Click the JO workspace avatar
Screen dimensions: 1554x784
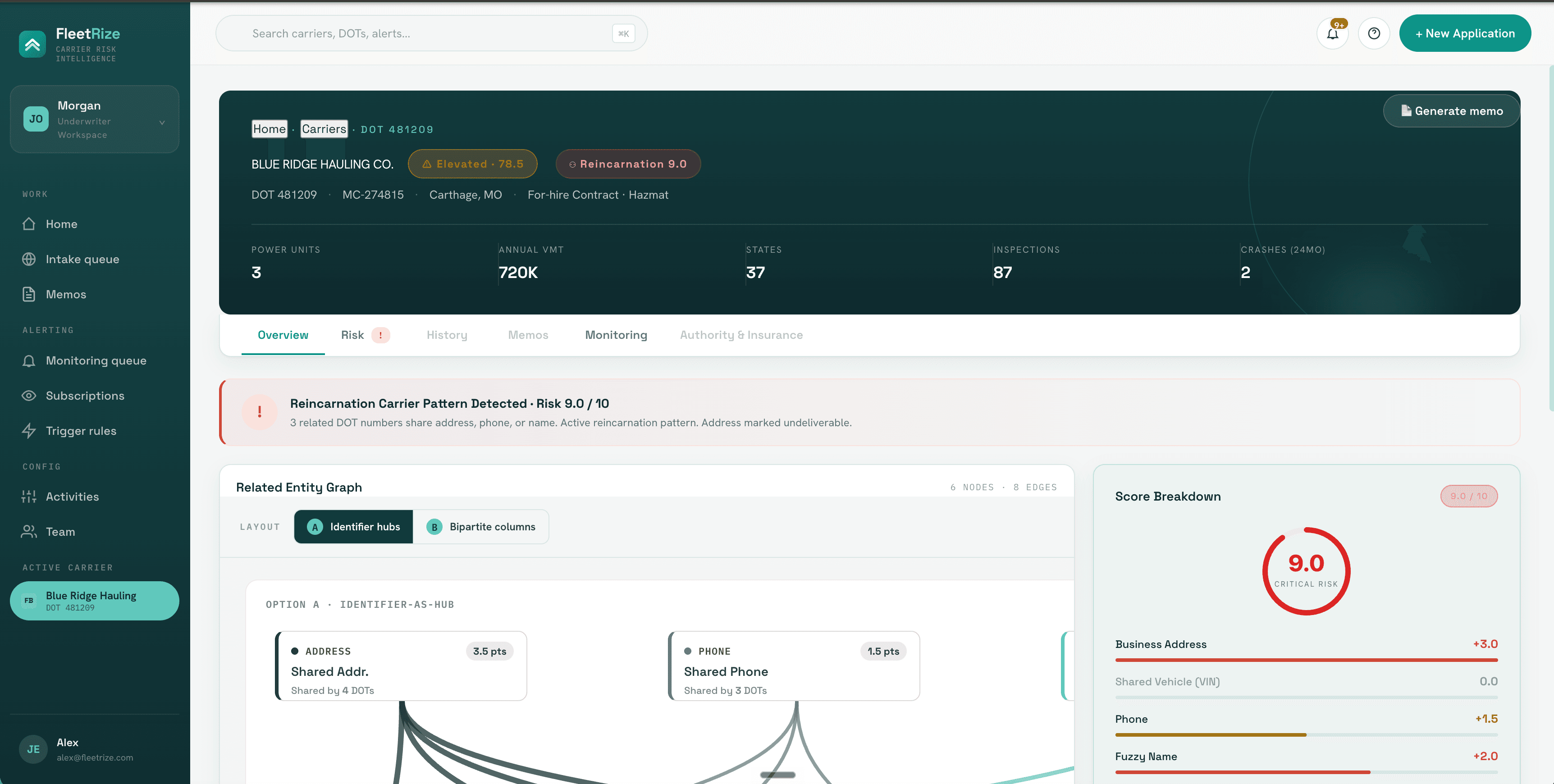tap(36, 119)
